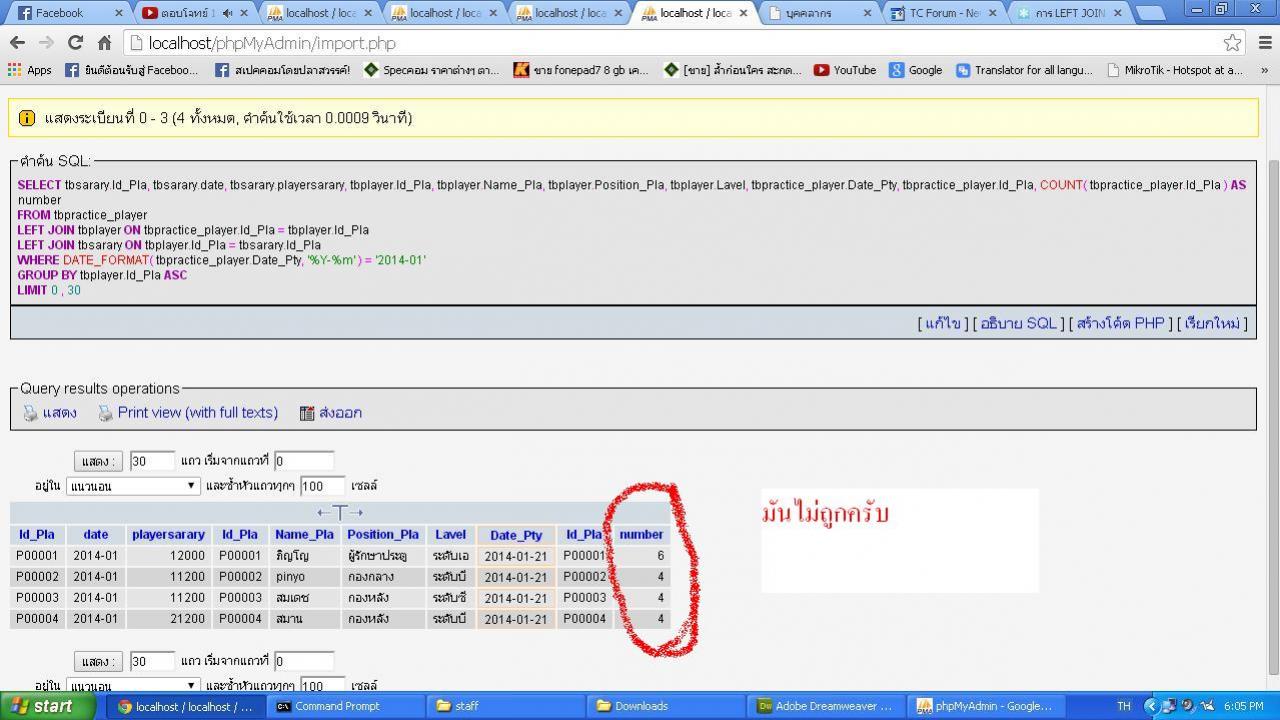The width and height of the screenshot is (1280, 720).
Task: Reload the phpMyAdmin page
Action: tap(75, 43)
